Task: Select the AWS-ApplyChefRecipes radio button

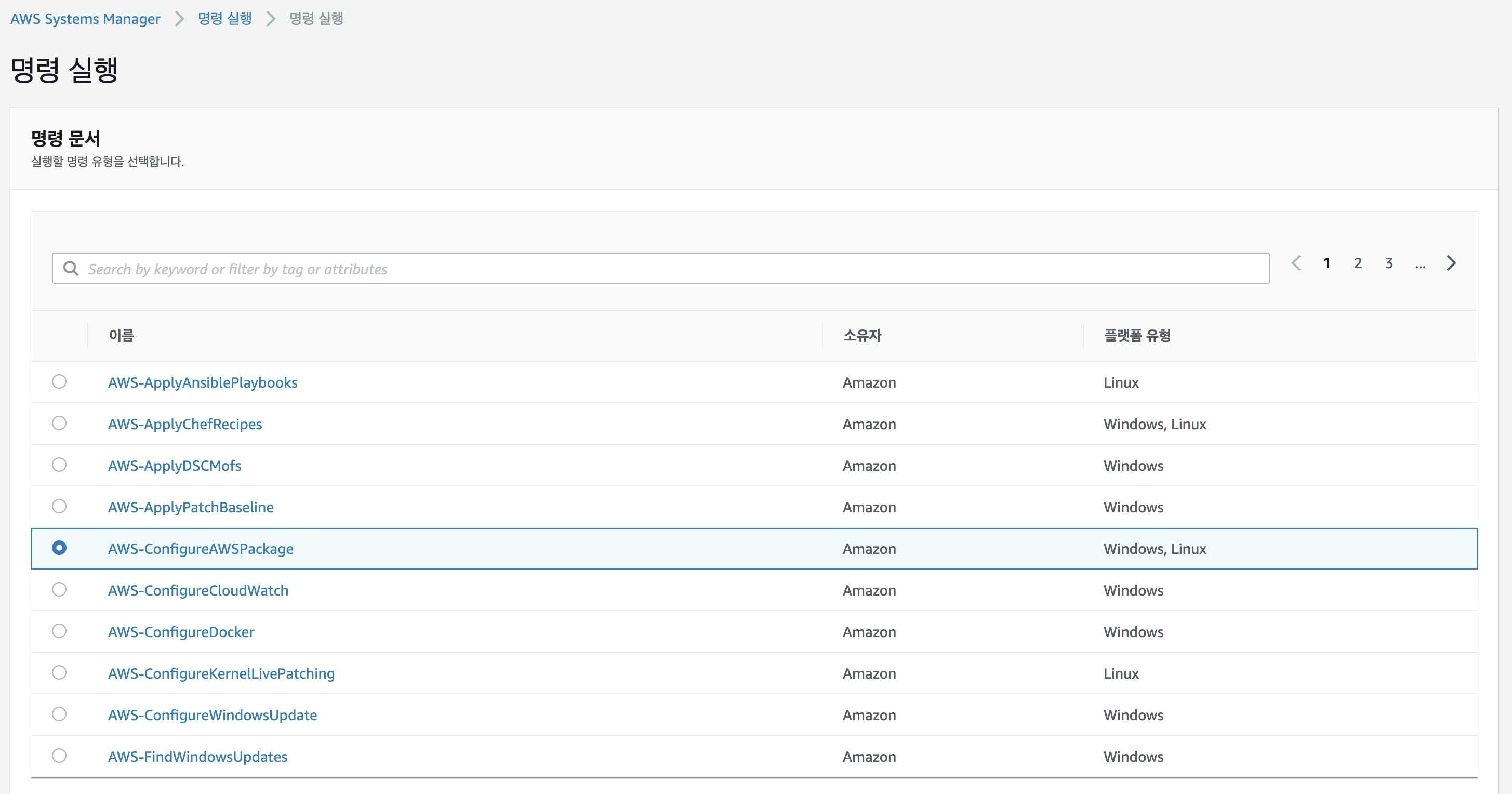Action: click(x=59, y=423)
